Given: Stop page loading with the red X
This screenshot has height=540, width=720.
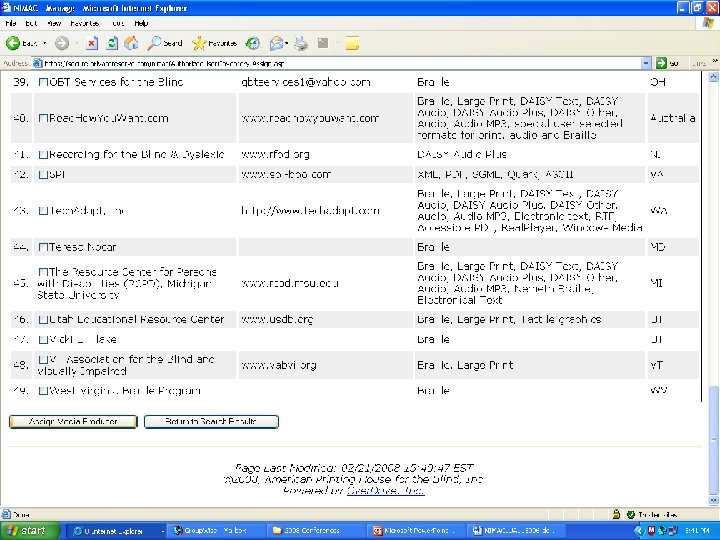Looking at the screenshot, I should pyautogui.click(x=92, y=43).
